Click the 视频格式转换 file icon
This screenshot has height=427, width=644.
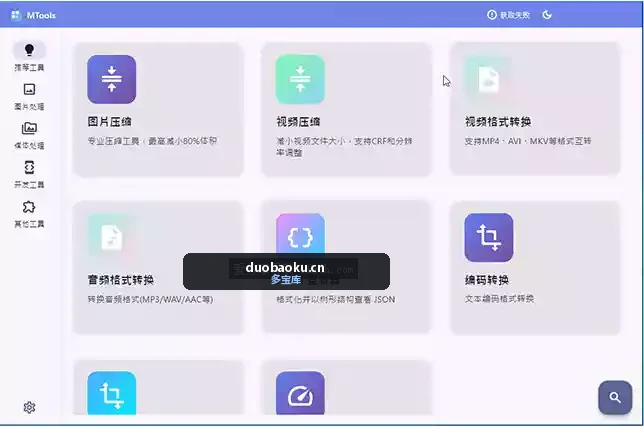[489, 79]
